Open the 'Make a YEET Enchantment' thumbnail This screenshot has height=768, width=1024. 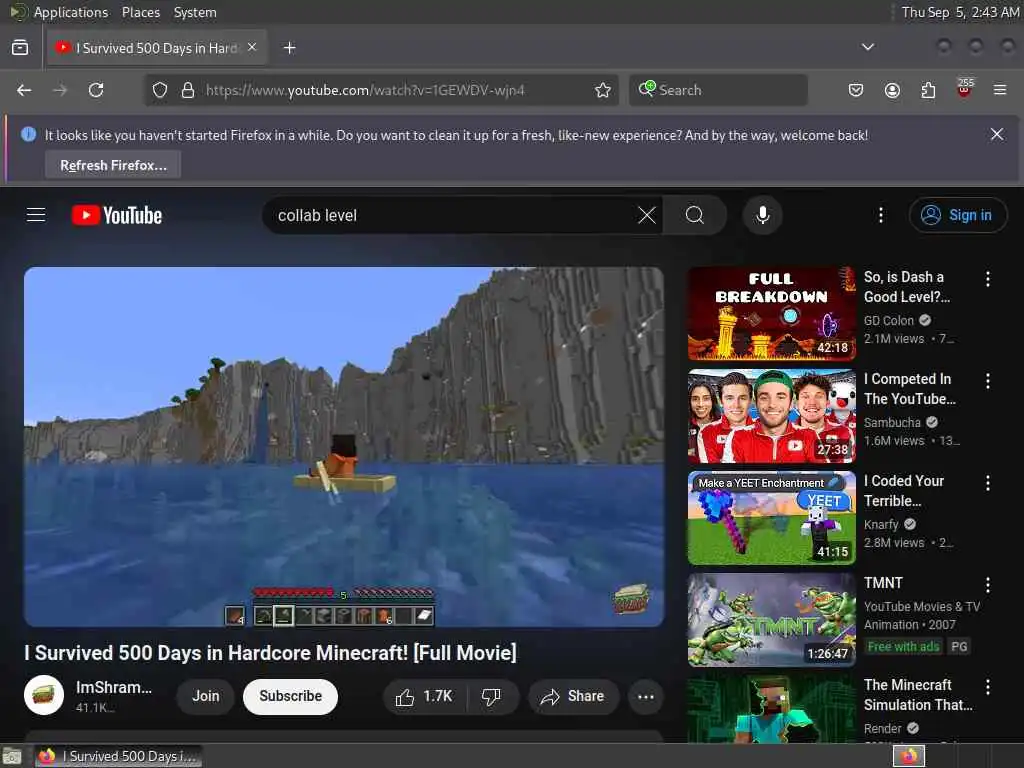pyautogui.click(x=771, y=518)
